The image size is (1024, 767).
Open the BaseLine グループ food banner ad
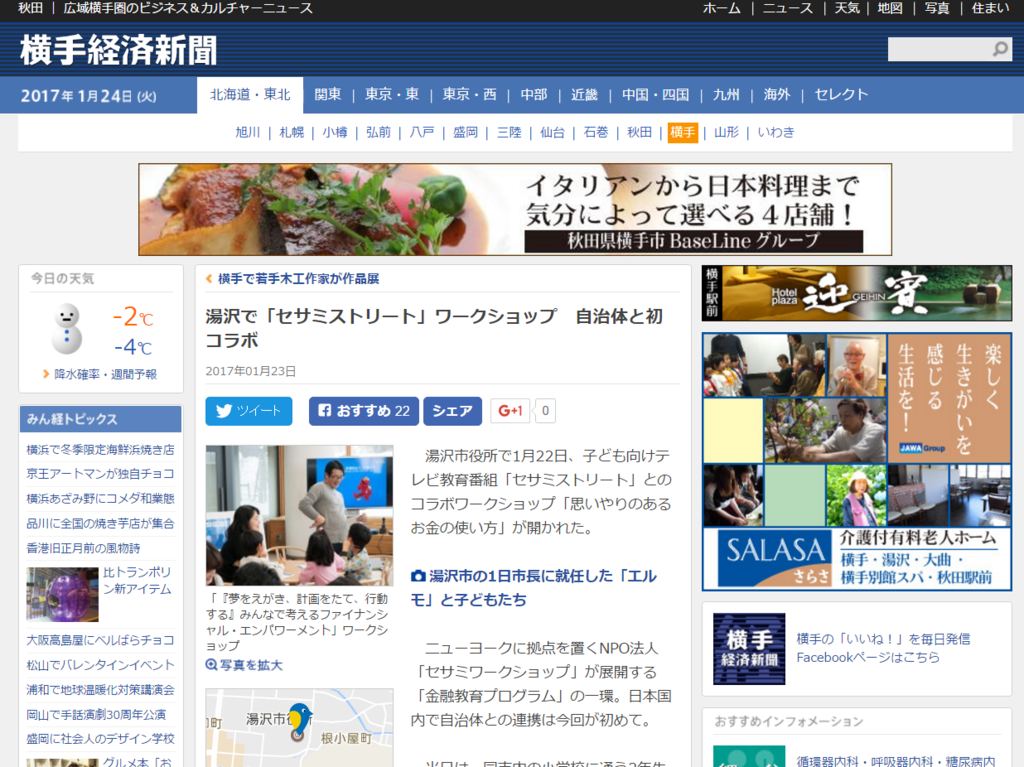[x=515, y=210]
